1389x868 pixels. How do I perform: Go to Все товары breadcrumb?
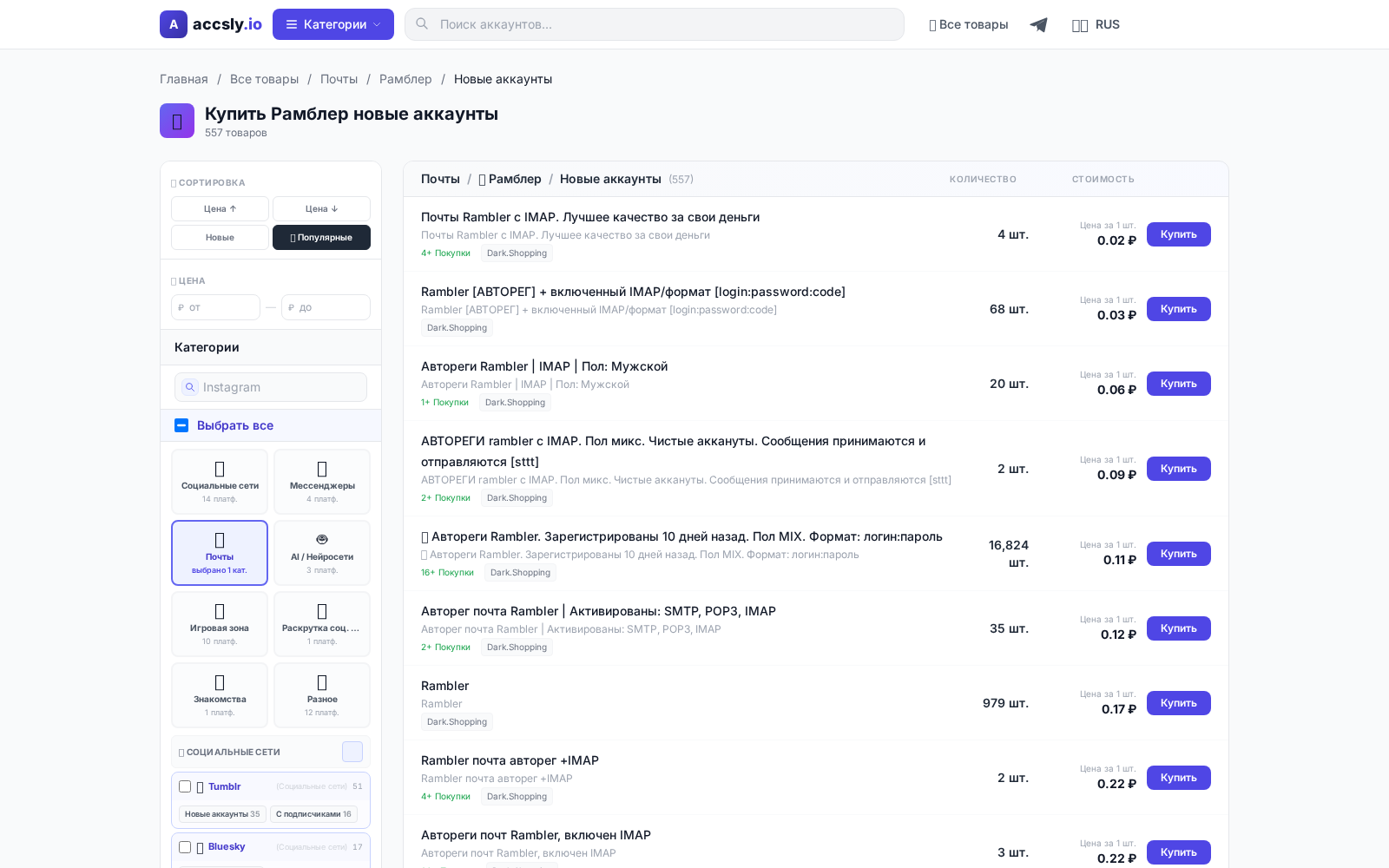click(264, 79)
